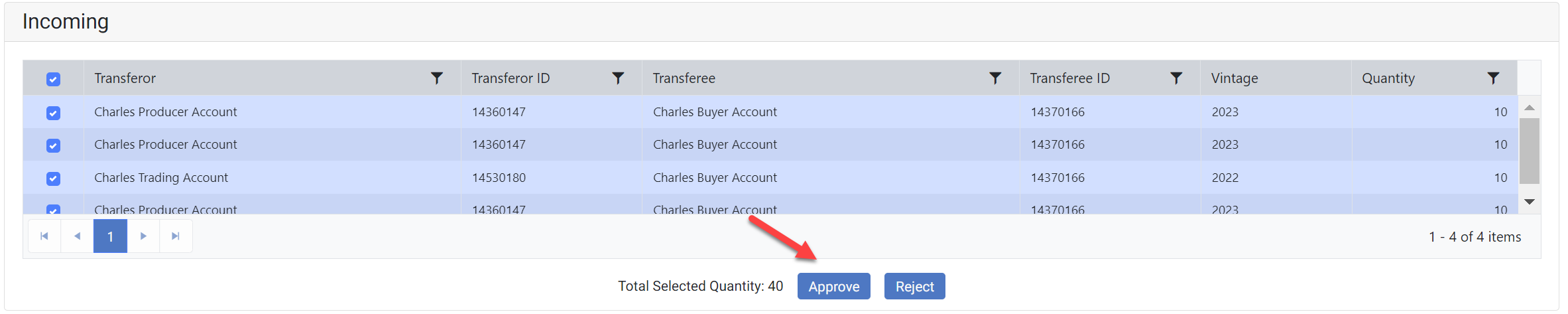Go to first page of results
The height and width of the screenshot is (314, 1568).
pyautogui.click(x=44, y=236)
